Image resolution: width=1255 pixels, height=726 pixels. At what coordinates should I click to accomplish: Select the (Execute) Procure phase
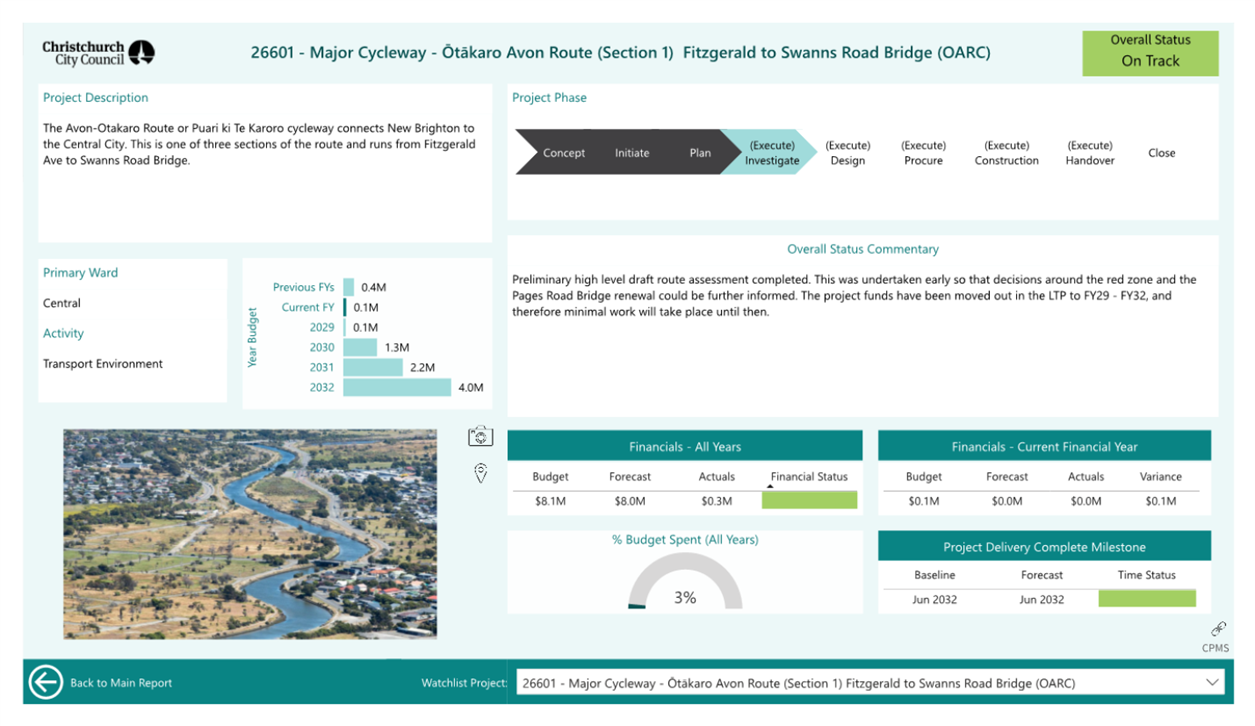coord(924,153)
